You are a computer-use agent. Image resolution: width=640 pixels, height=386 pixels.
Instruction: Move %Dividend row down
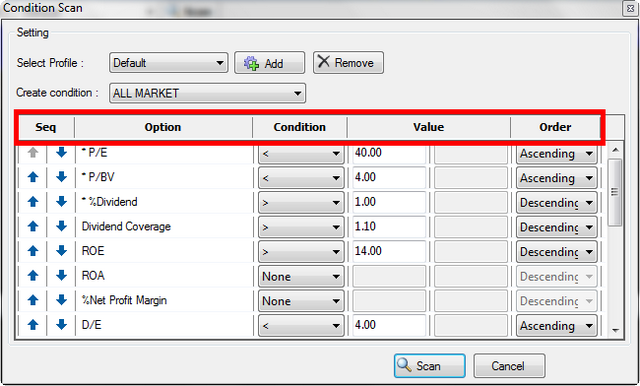pyautogui.click(x=61, y=202)
